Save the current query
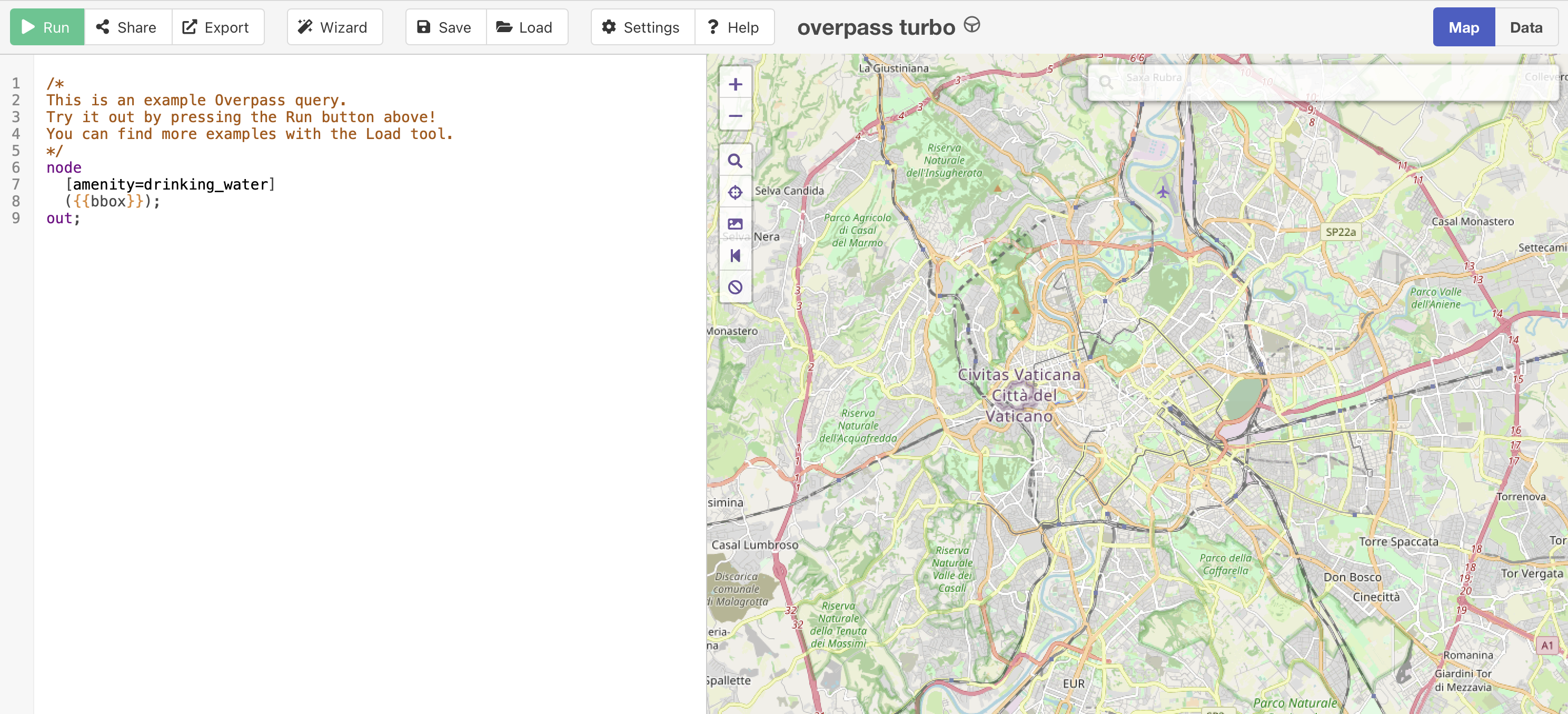Image resolution: width=1568 pixels, height=714 pixels. pyautogui.click(x=445, y=27)
